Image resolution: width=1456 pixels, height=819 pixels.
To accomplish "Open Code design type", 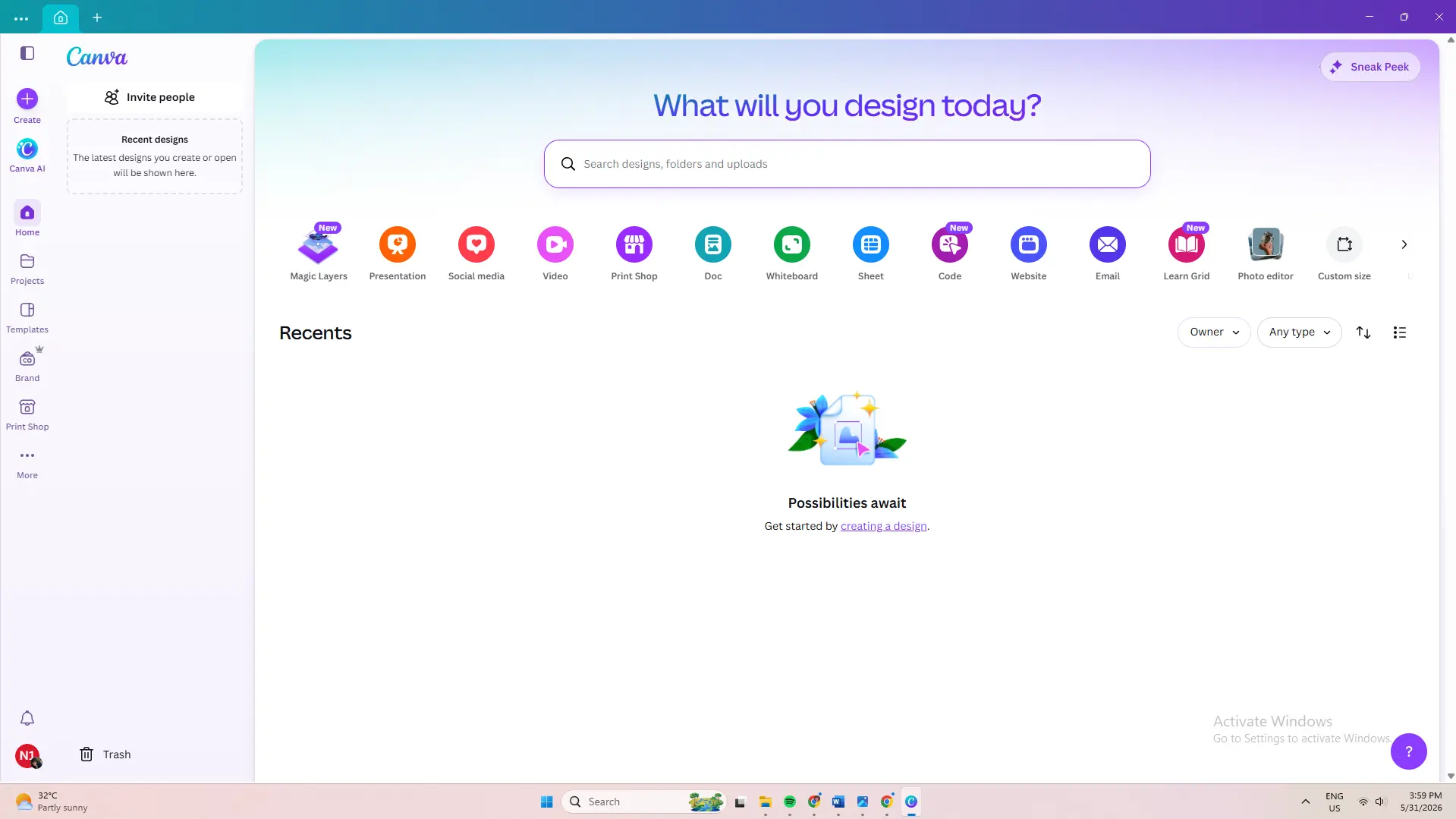I will (x=950, y=254).
